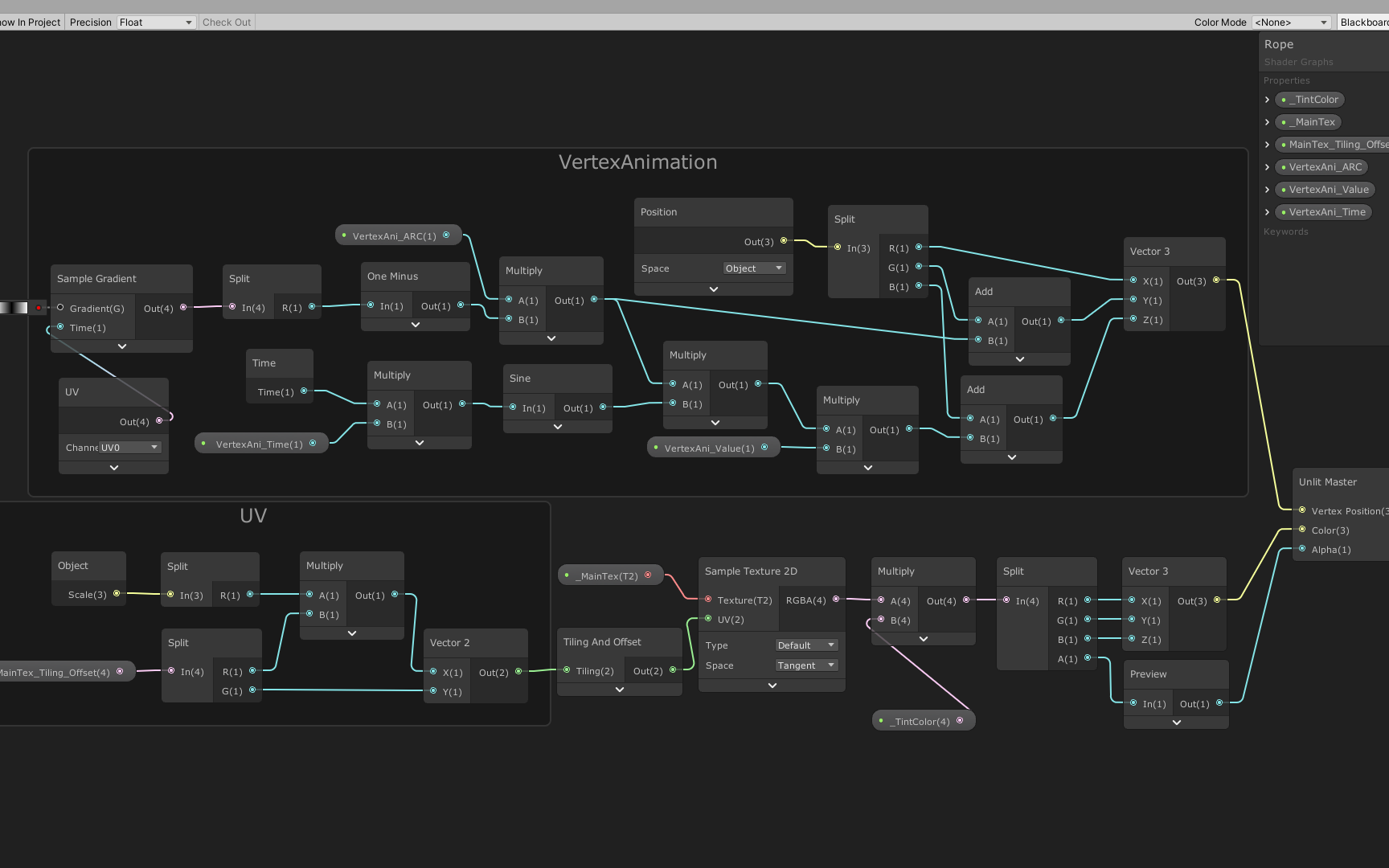Viewport: 1389px width, 868px height.
Task: Click the Gradient(G) input port on Sample Gradient
Action: click(x=59, y=308)
